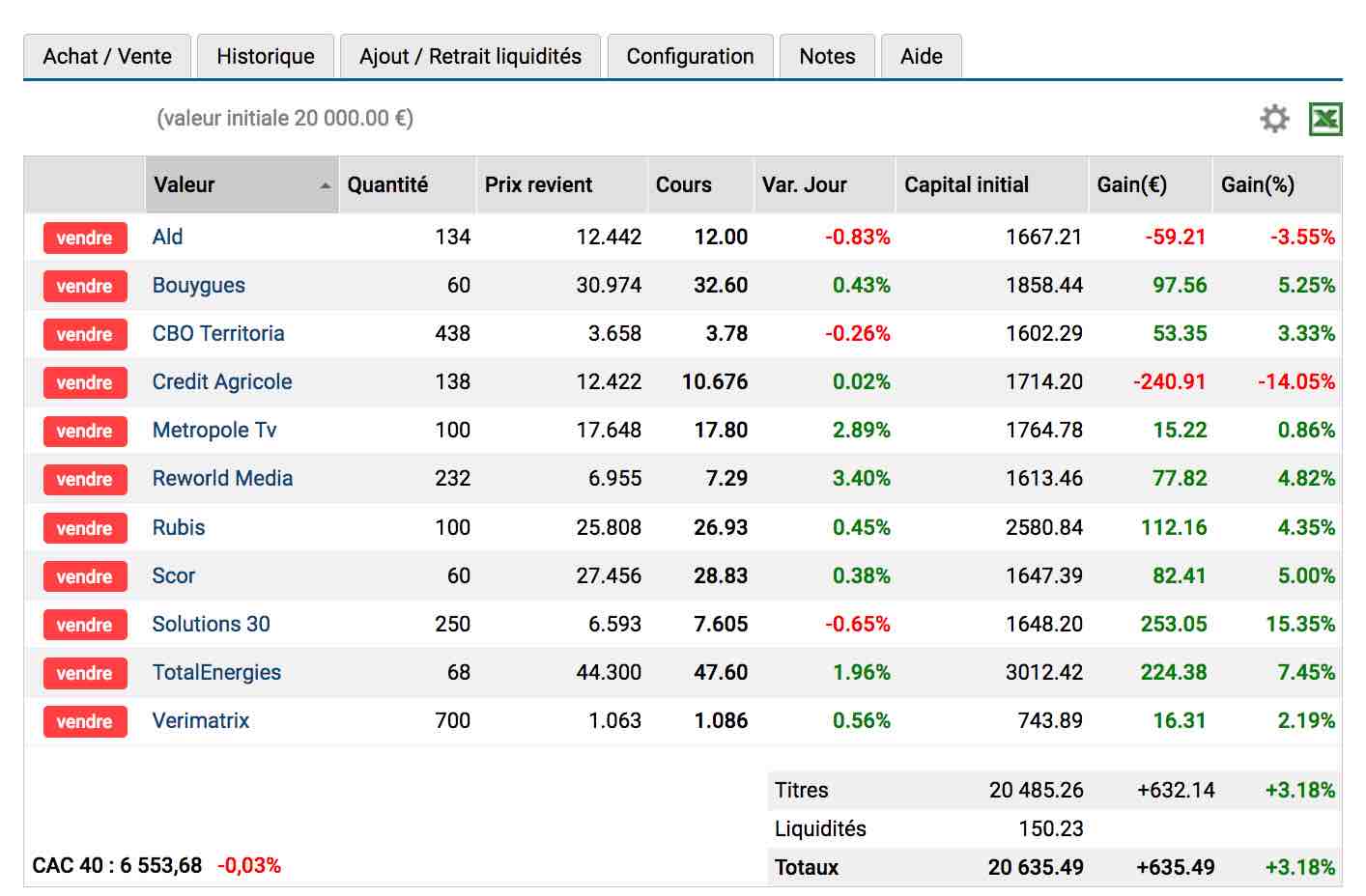
Task: Select Ald cost price 12.442
Action: click(x=609, y=237)
